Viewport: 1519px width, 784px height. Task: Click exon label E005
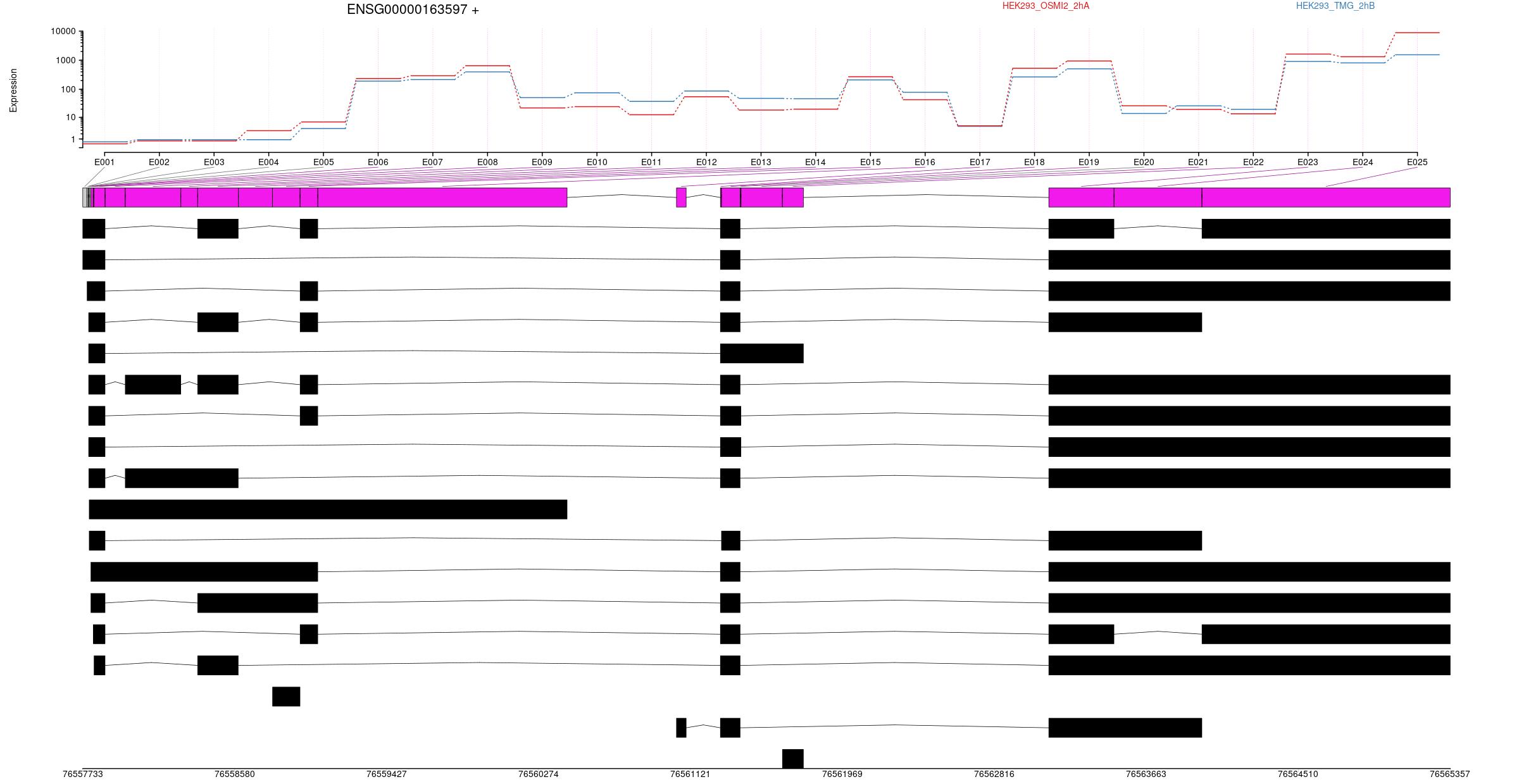323,162
